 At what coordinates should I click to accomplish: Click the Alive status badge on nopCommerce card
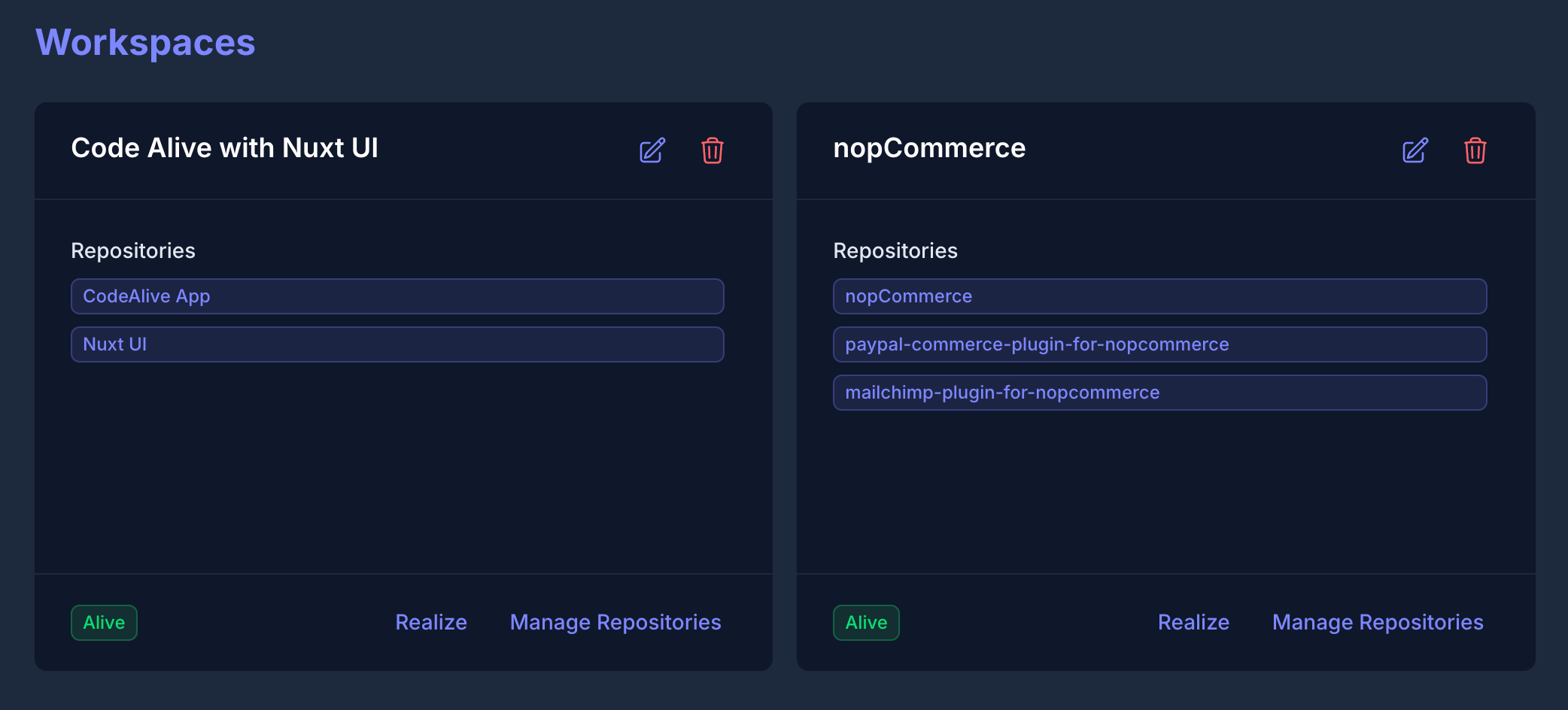[x=866, y=623]
